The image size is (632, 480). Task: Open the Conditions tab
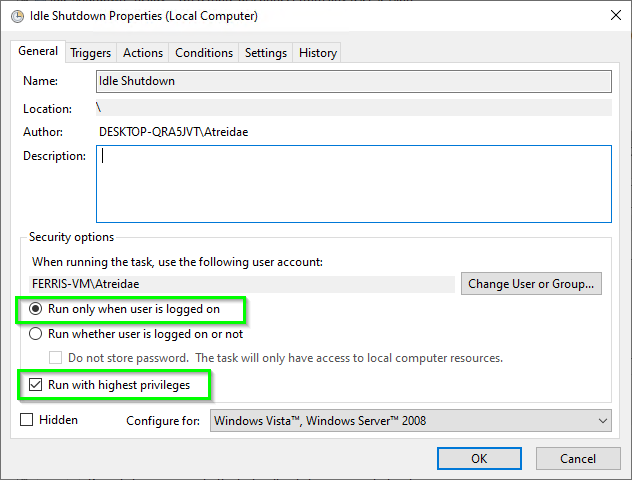point(204,53)
